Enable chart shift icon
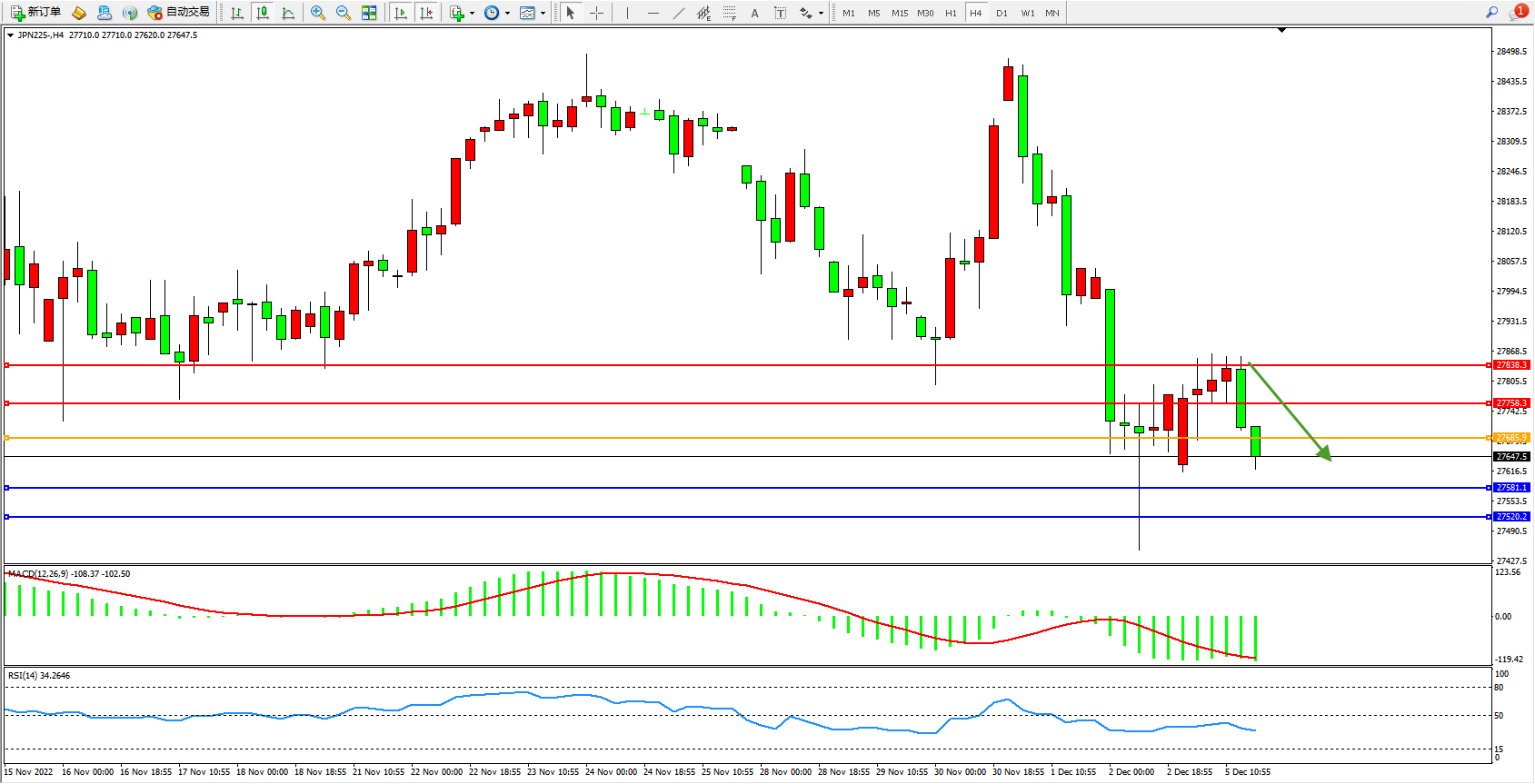 tap(426, 13)
